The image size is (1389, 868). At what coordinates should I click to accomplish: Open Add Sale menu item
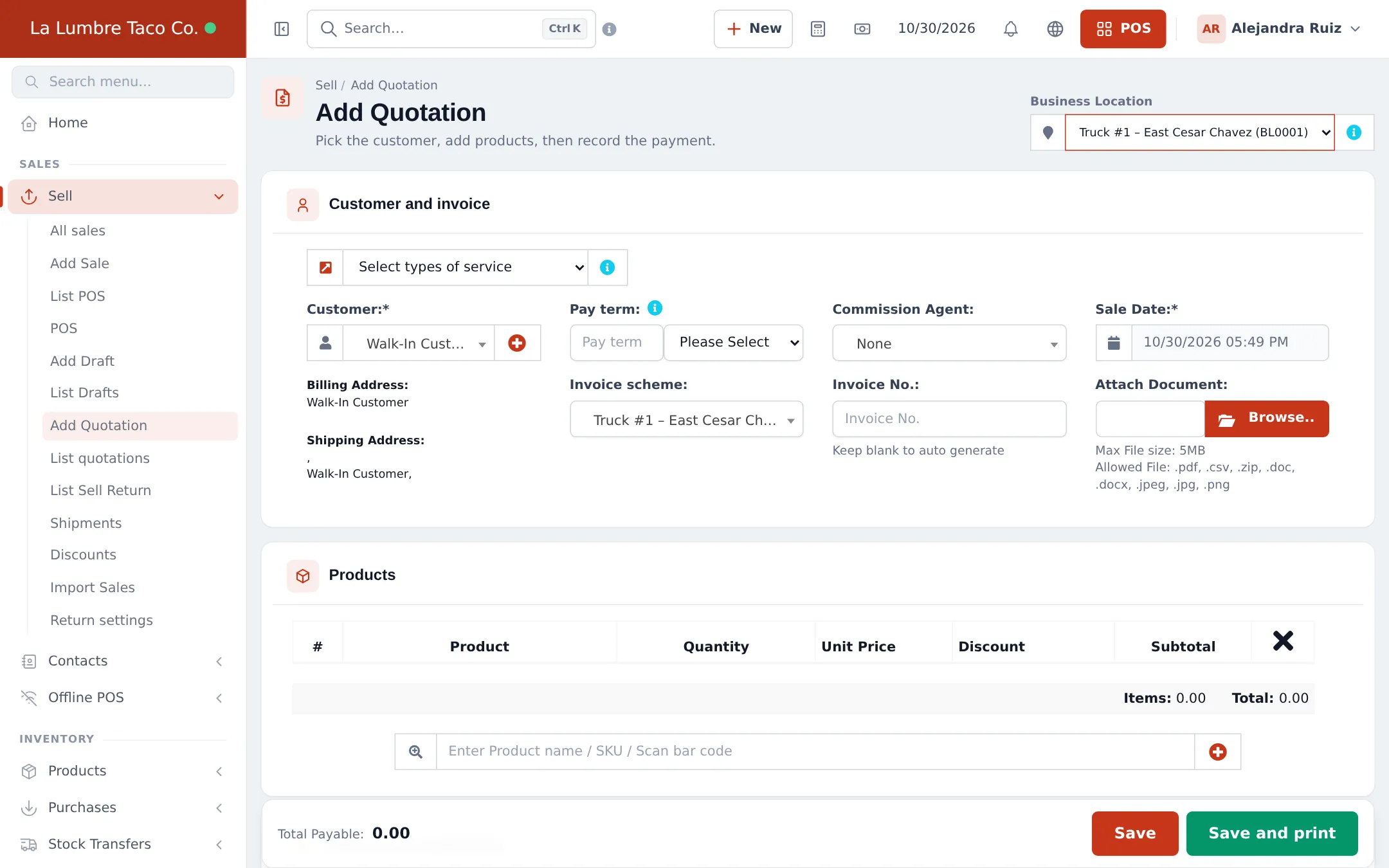pyautogui.click(x=80, y=264)
